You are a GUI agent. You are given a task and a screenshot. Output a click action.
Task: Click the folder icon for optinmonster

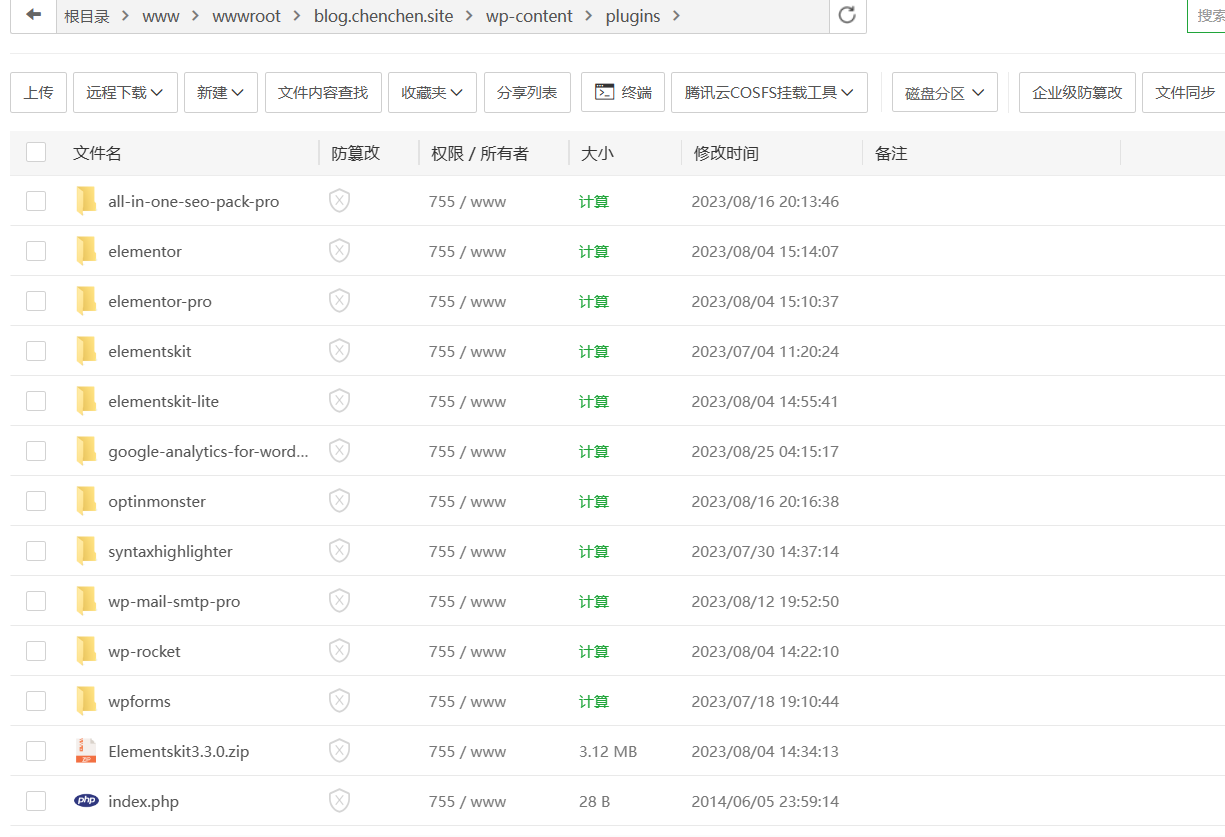pyautogui.click(x=86, y=501)
